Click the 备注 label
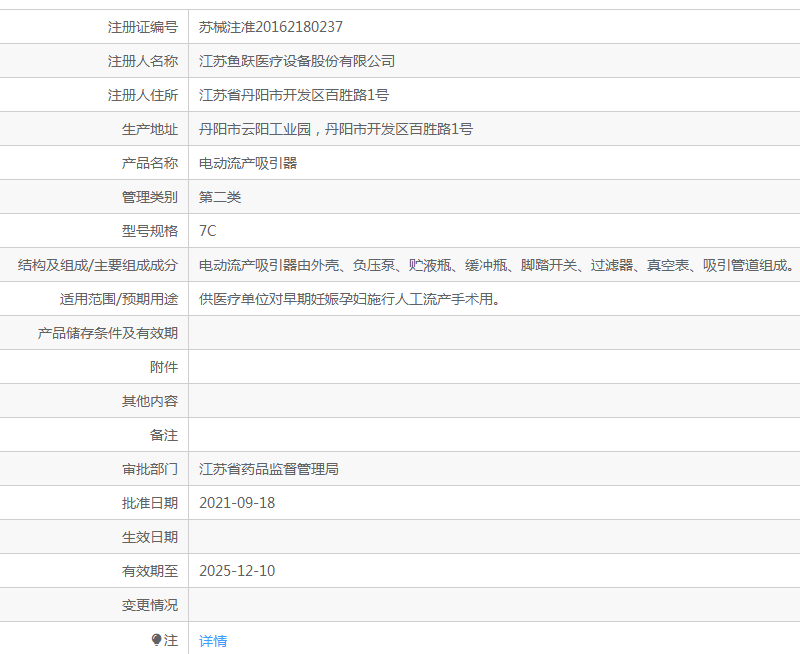The image size is (800, 654). tap(164, 435)
